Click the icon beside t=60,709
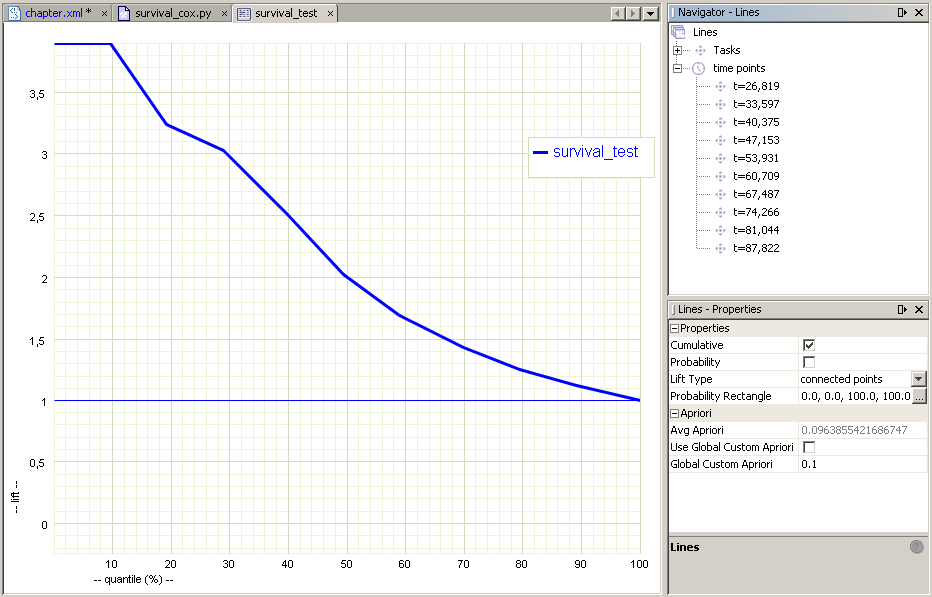The width and height of the screenshot is (932, 597). (x=720, y=176)
